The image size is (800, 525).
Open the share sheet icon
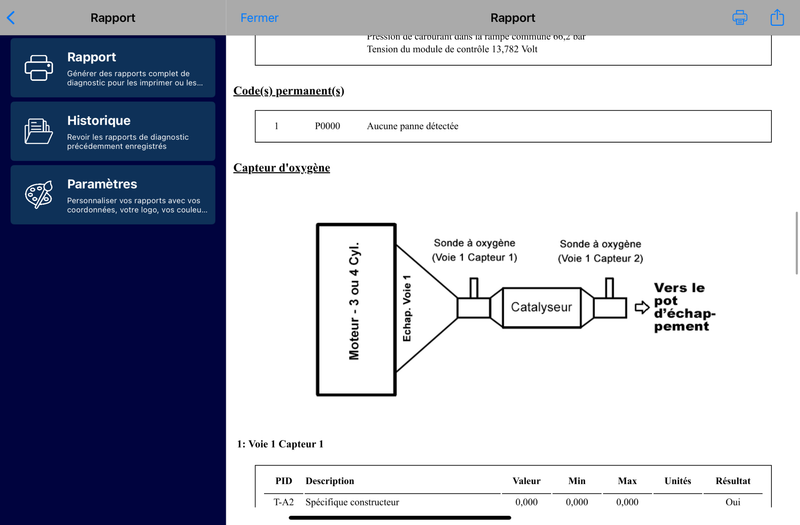(777, 18)
